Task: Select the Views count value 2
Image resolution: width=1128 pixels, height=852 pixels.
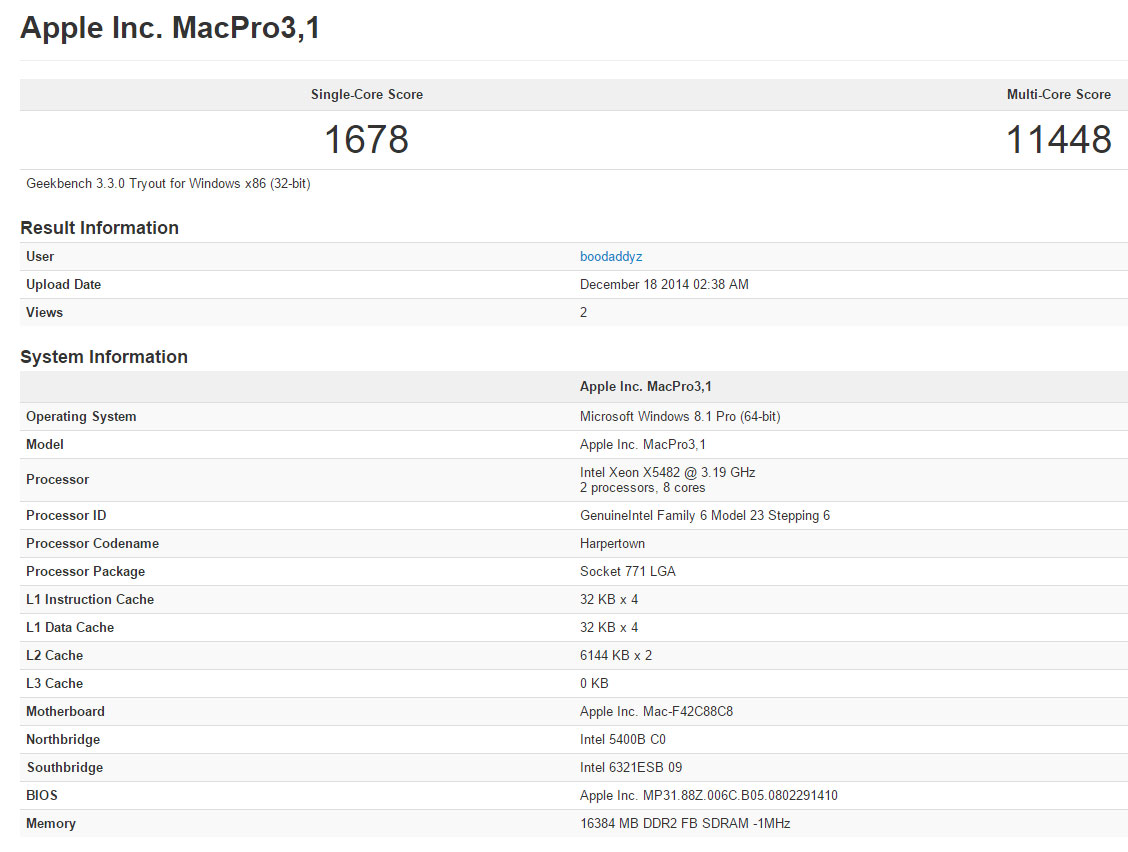Action: [x=583, y=312]
